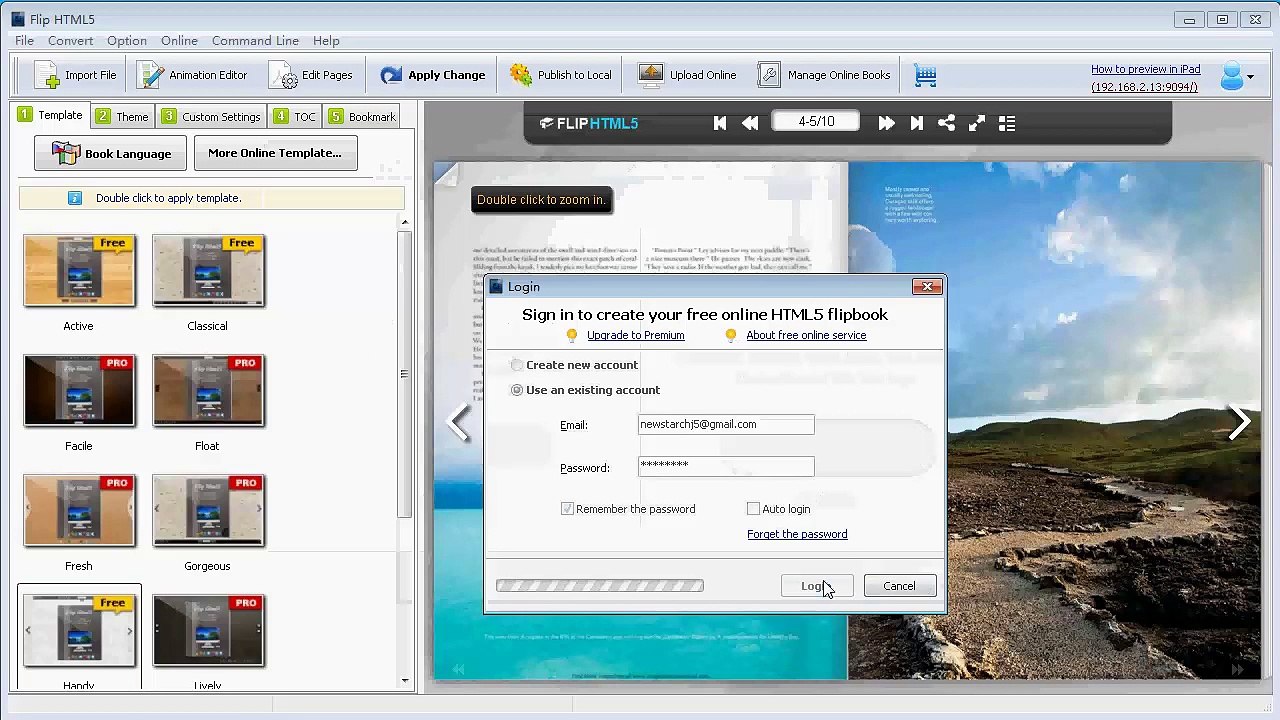The image size is (1280, 720).
Task: Open the Command Line menu
Action: point(255,41)
